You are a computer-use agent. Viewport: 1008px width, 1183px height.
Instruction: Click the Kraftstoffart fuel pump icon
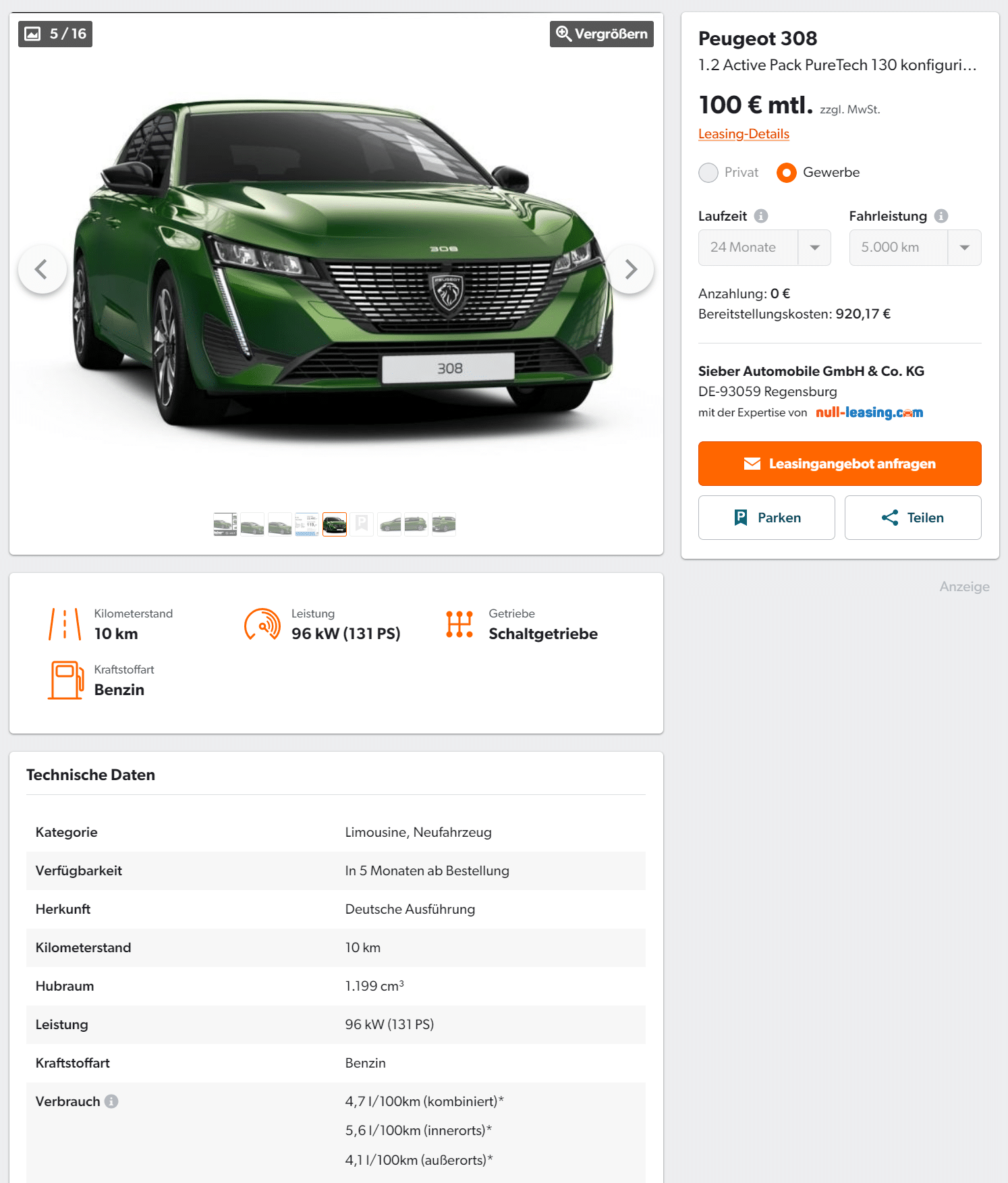point(66,680)
